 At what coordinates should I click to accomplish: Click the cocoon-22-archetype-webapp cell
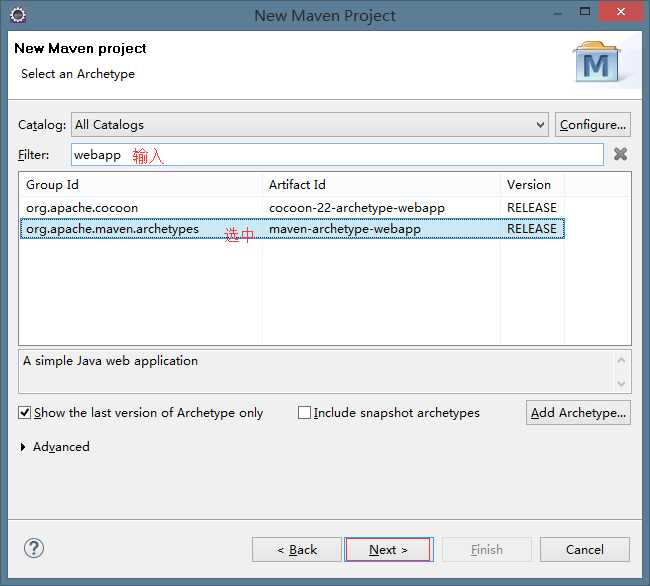point(357,208)
